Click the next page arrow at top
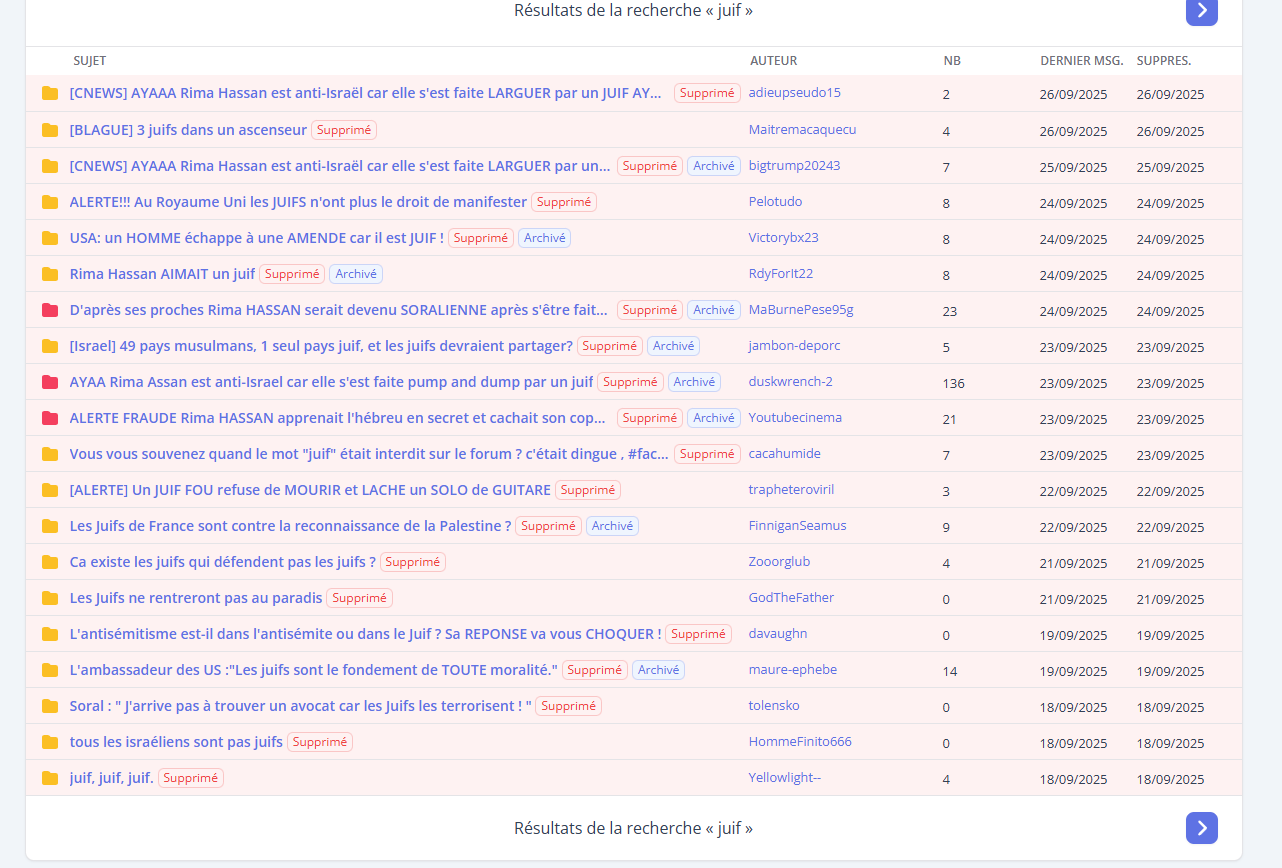Screen dimensions: 1282x868 tap(1201, 11)
